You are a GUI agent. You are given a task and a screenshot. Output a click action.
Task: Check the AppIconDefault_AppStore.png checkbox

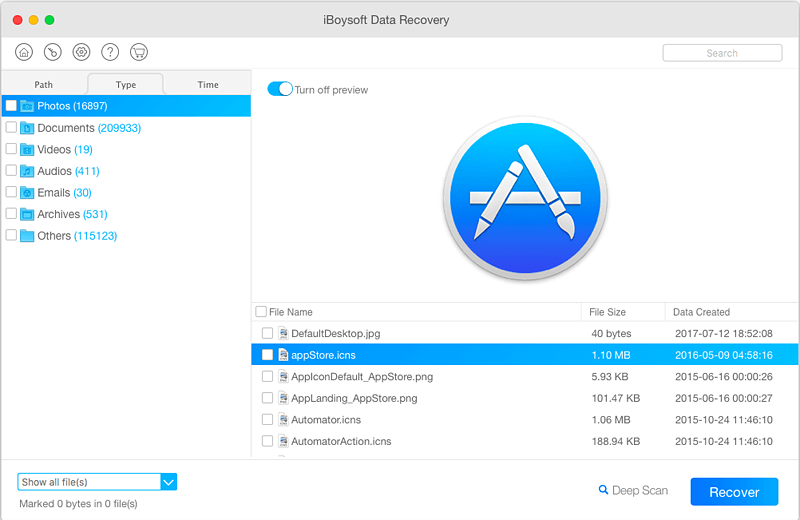(267, 376)
